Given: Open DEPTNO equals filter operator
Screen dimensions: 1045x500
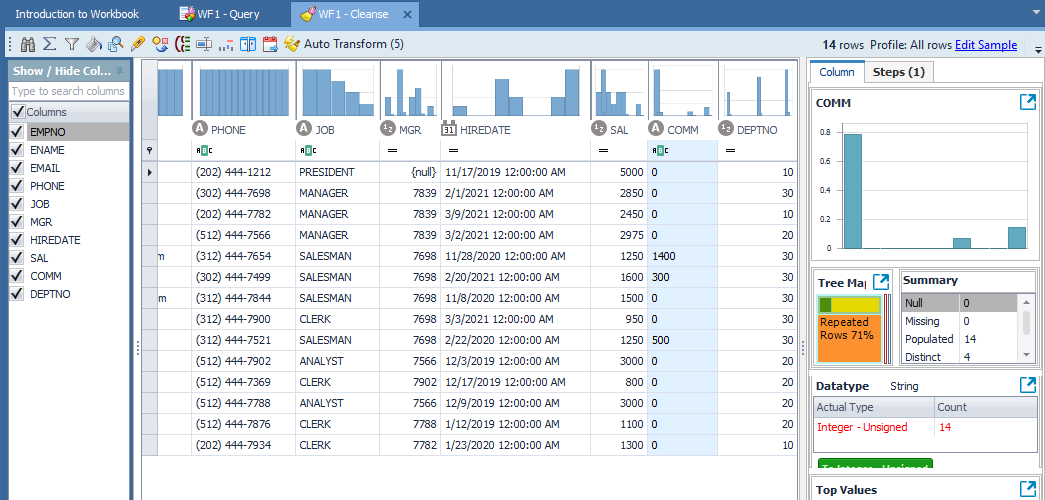Looking at the screenshot, I should click(x=730, y=151).
